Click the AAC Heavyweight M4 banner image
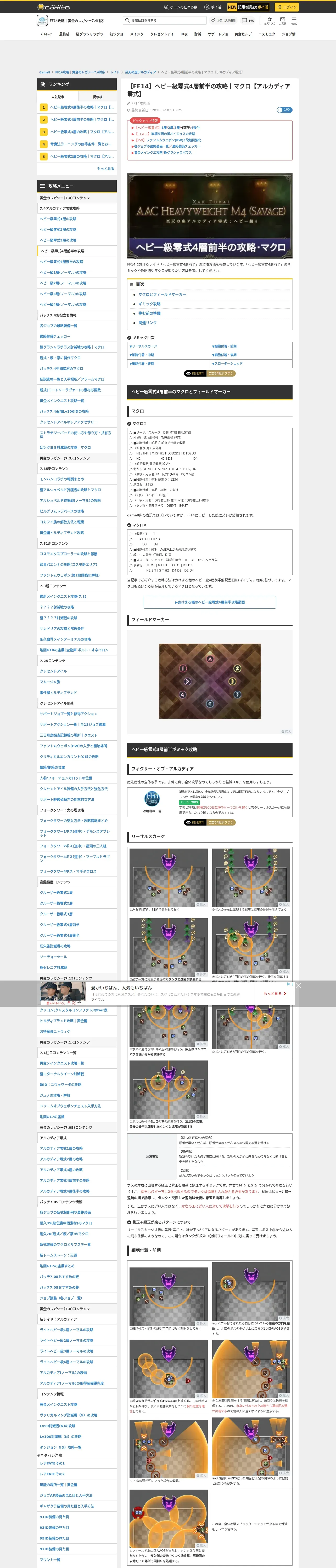336x1568 pixels. coord(210,216)
